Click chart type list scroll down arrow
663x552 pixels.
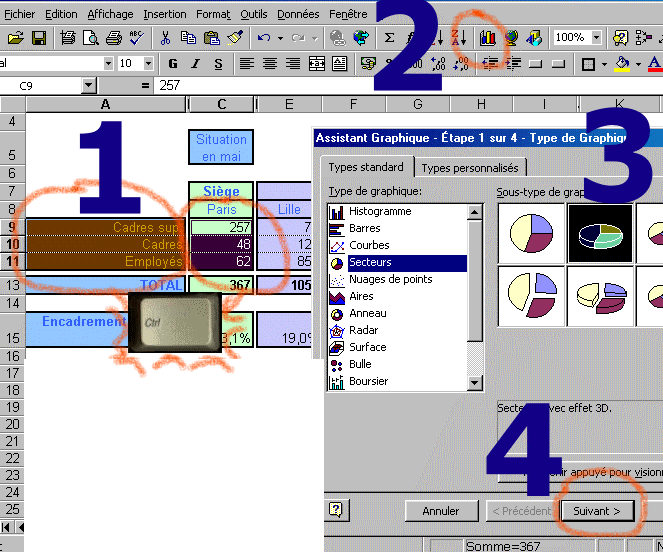coord(474,383)
